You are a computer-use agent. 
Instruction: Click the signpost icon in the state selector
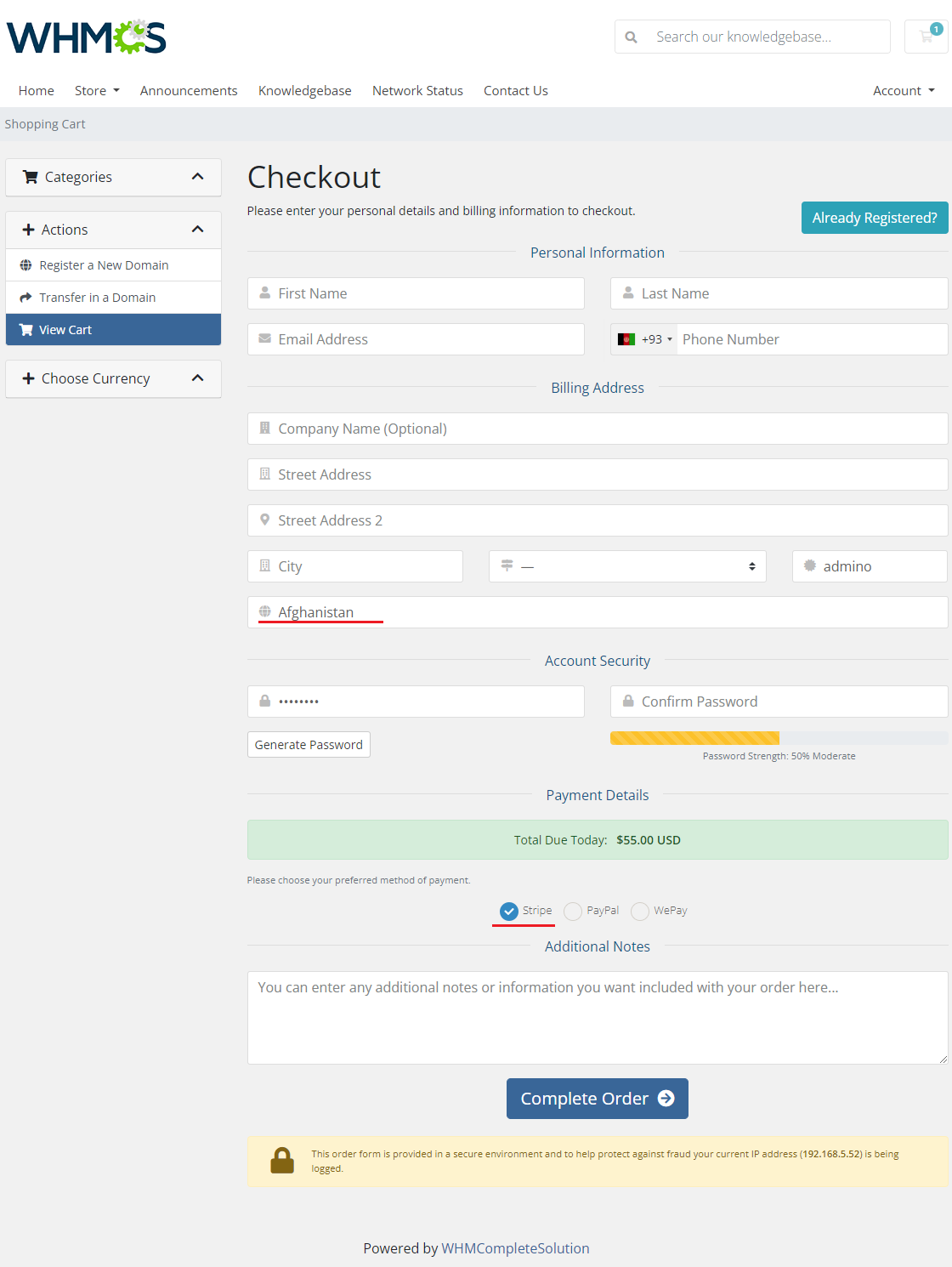click(x=507, y=565)
